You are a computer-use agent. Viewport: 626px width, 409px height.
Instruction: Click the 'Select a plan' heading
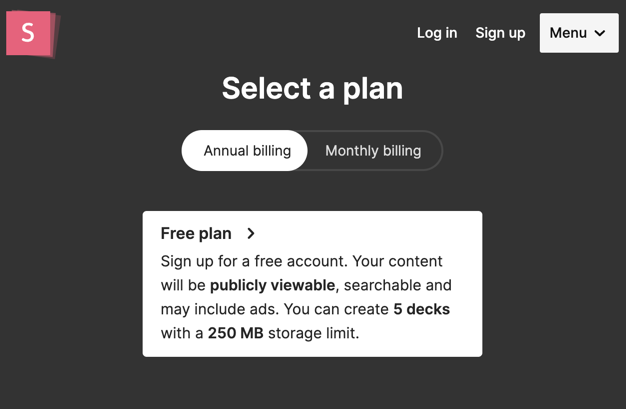click(312, 88)
